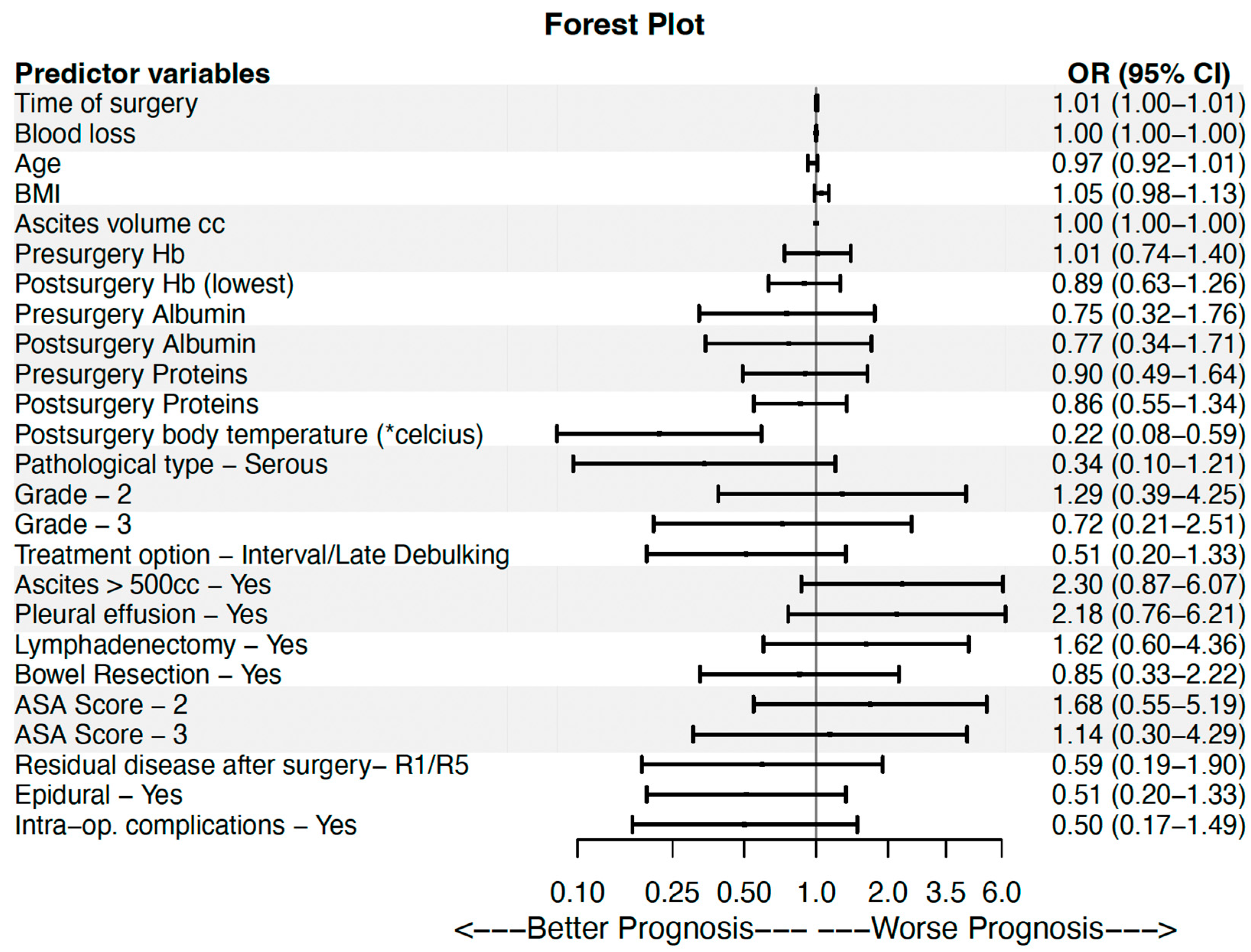Click the "Pathological type – Serous" label
1251x952 pixels.
171,465
